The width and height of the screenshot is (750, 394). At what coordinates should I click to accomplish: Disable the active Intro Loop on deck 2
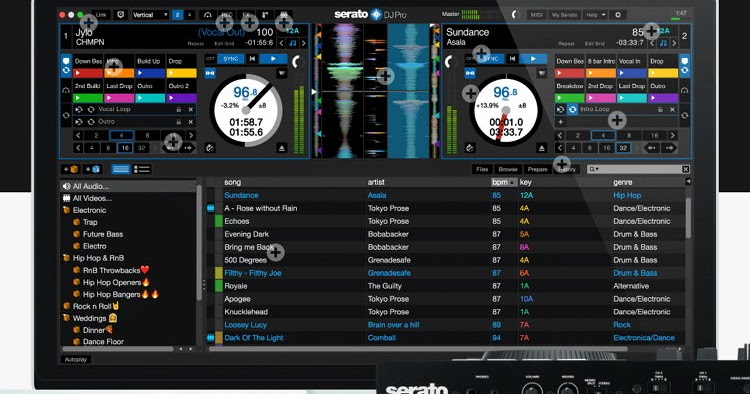tap(572, 109)
